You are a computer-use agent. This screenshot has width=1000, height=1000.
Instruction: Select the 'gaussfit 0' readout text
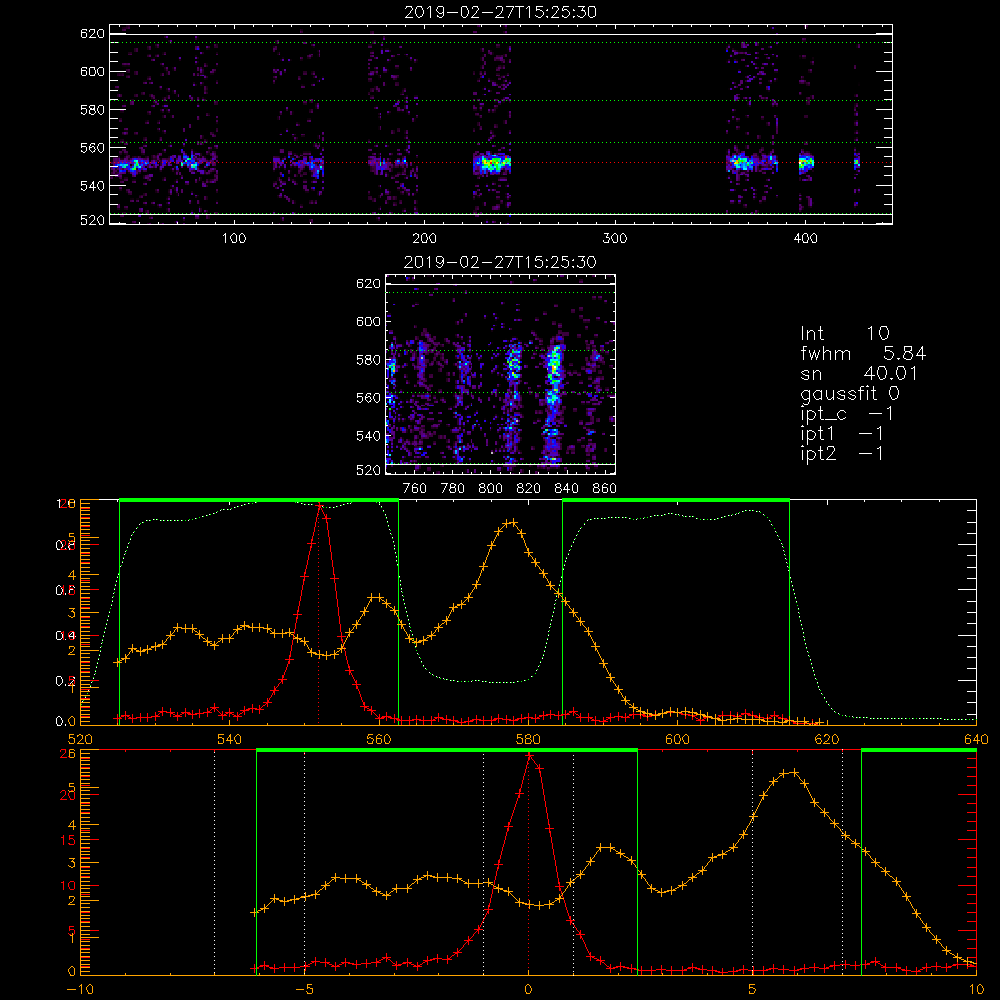point(849,394)
